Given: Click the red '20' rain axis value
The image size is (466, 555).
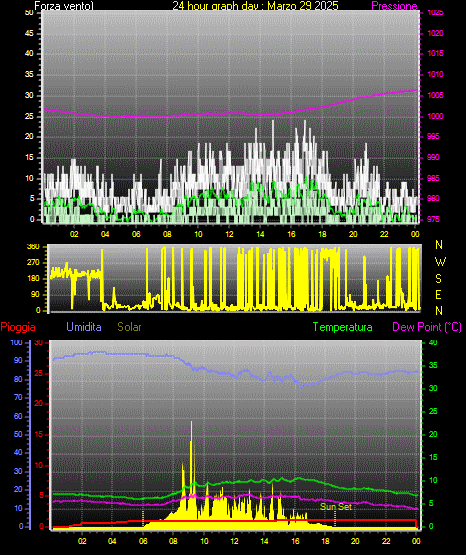Looking at the screenshot, I should pos(39,404).
